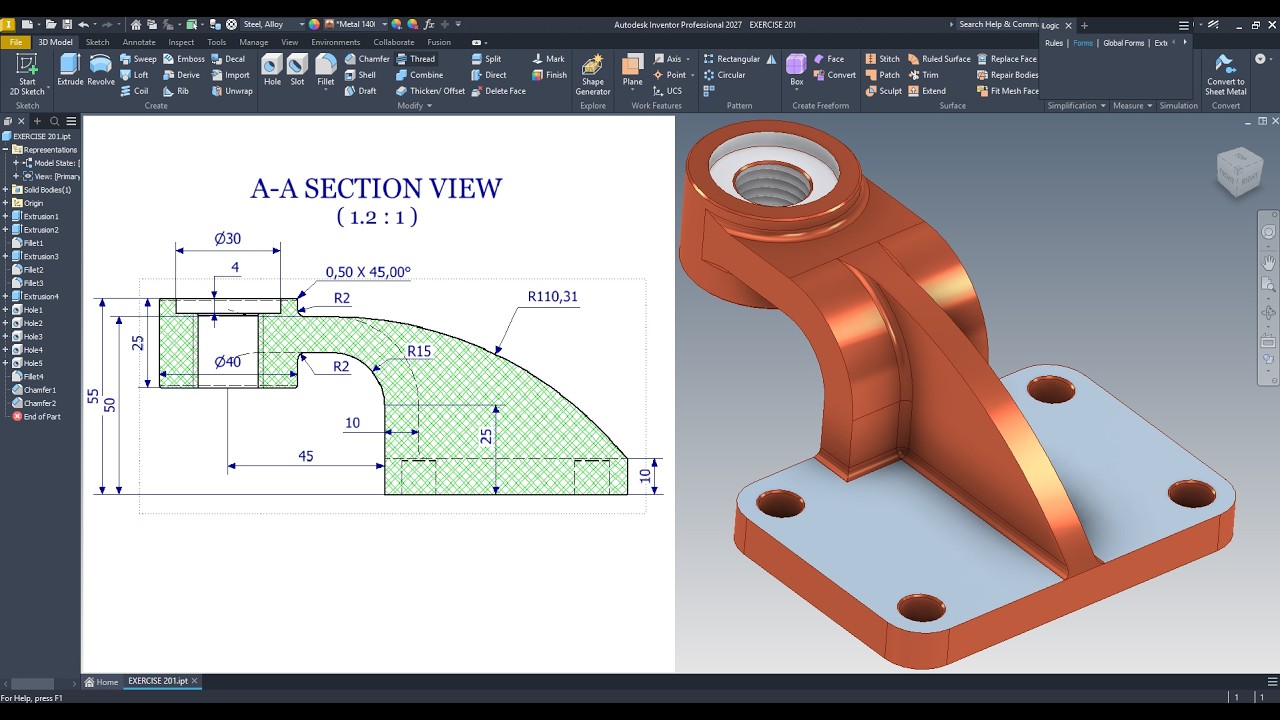Open the Inspect ribbon tab

[181, 42]
